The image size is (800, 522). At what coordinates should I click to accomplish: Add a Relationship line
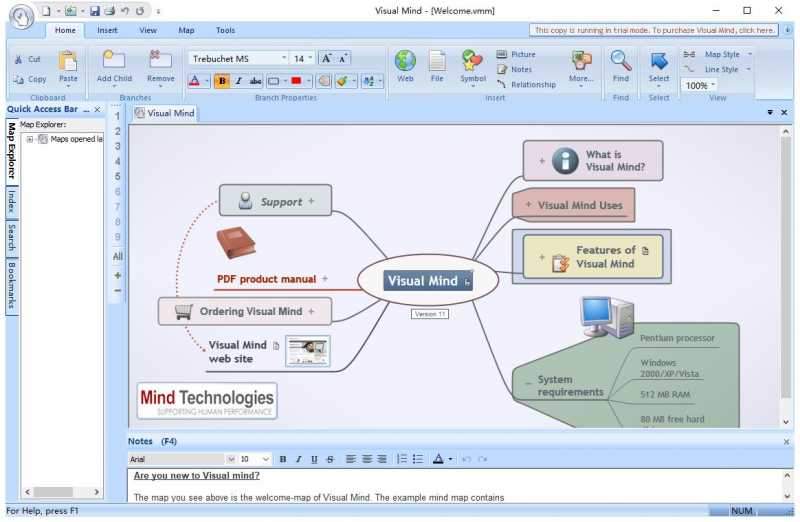pos(526,84)
